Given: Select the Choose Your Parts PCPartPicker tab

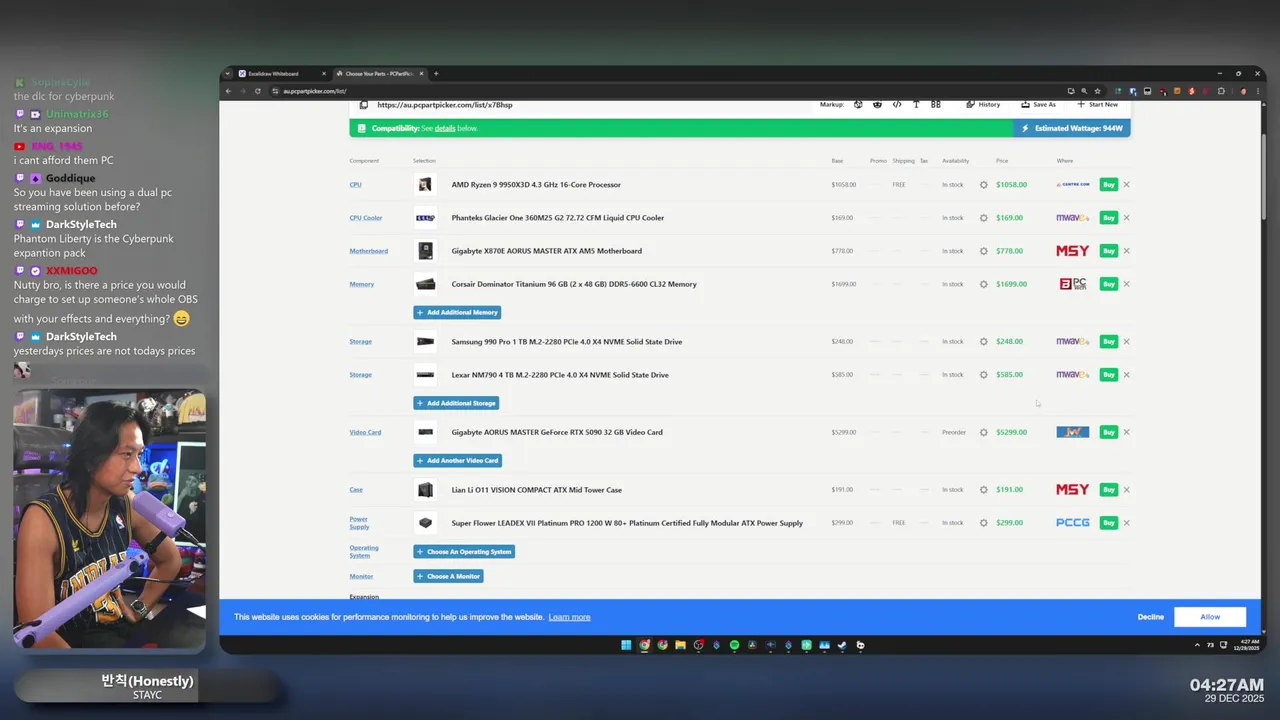Looking at the screenshot, I should 380,74.
